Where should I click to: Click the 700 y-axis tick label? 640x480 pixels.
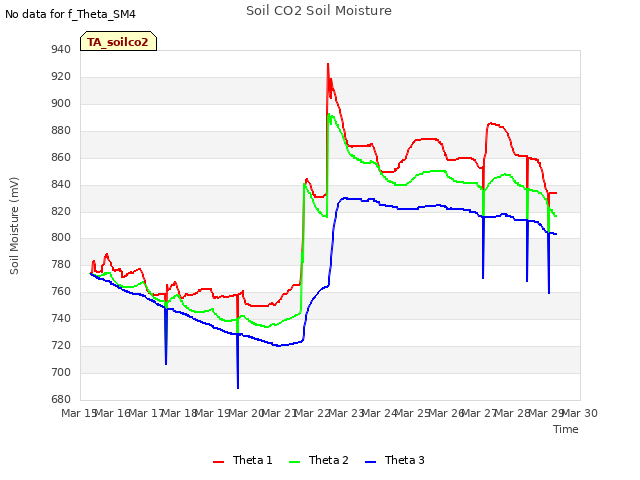61,372
